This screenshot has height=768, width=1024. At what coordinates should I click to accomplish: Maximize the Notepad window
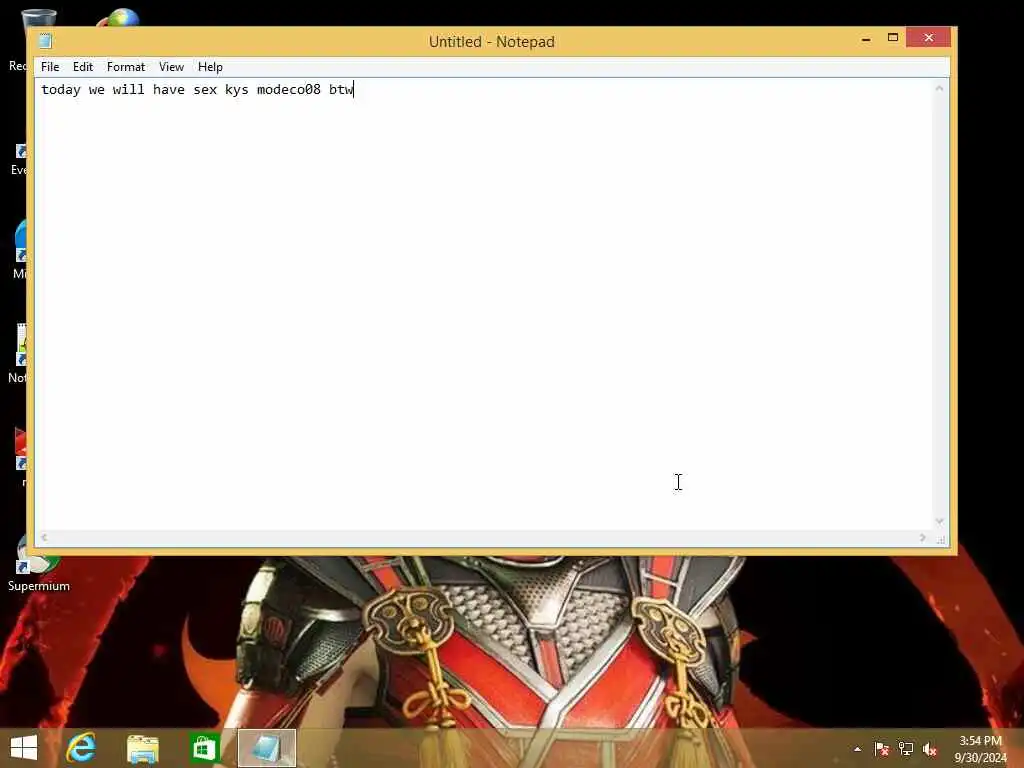893,38
